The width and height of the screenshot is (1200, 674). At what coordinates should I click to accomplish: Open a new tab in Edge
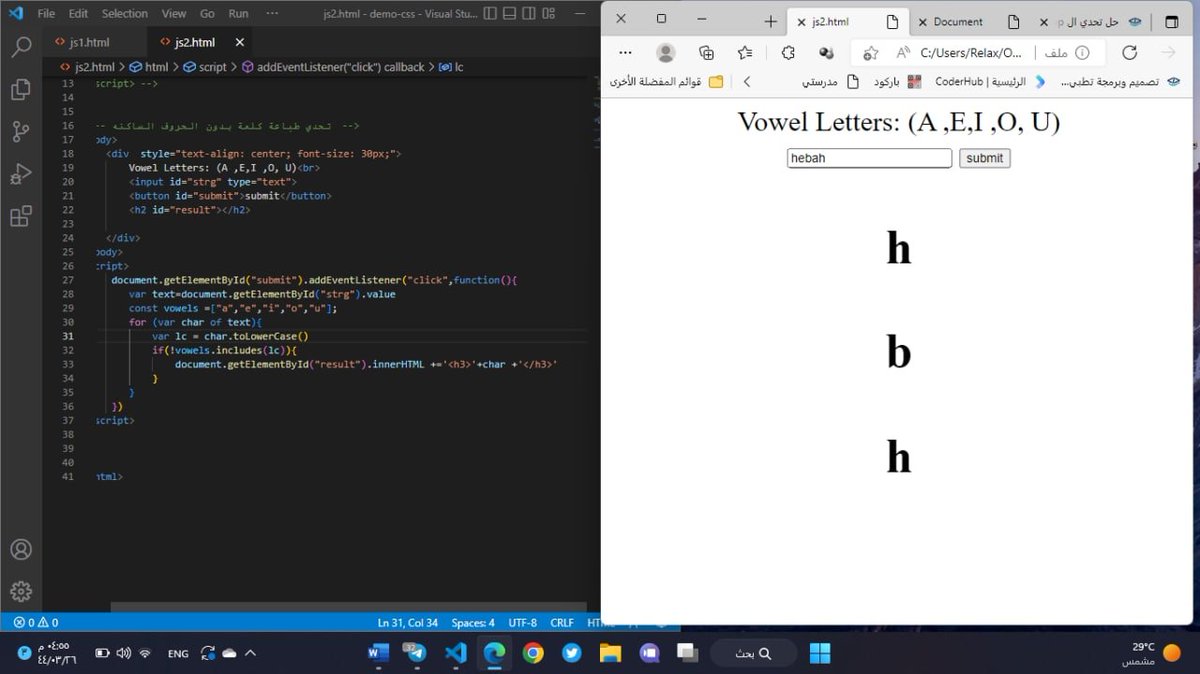click(770, 22)
